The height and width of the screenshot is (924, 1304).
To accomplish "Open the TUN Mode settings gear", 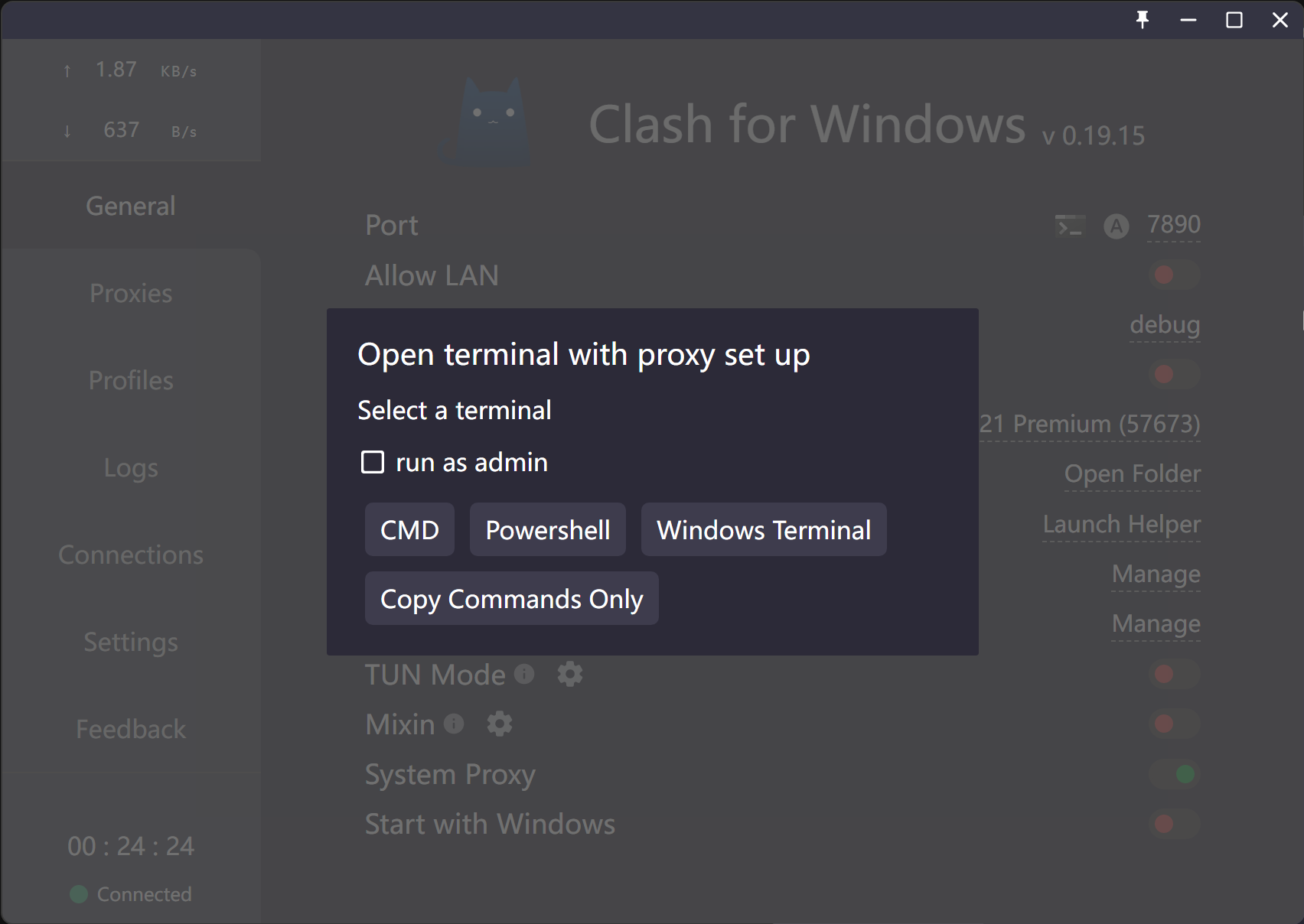I will tap(570, 674).
